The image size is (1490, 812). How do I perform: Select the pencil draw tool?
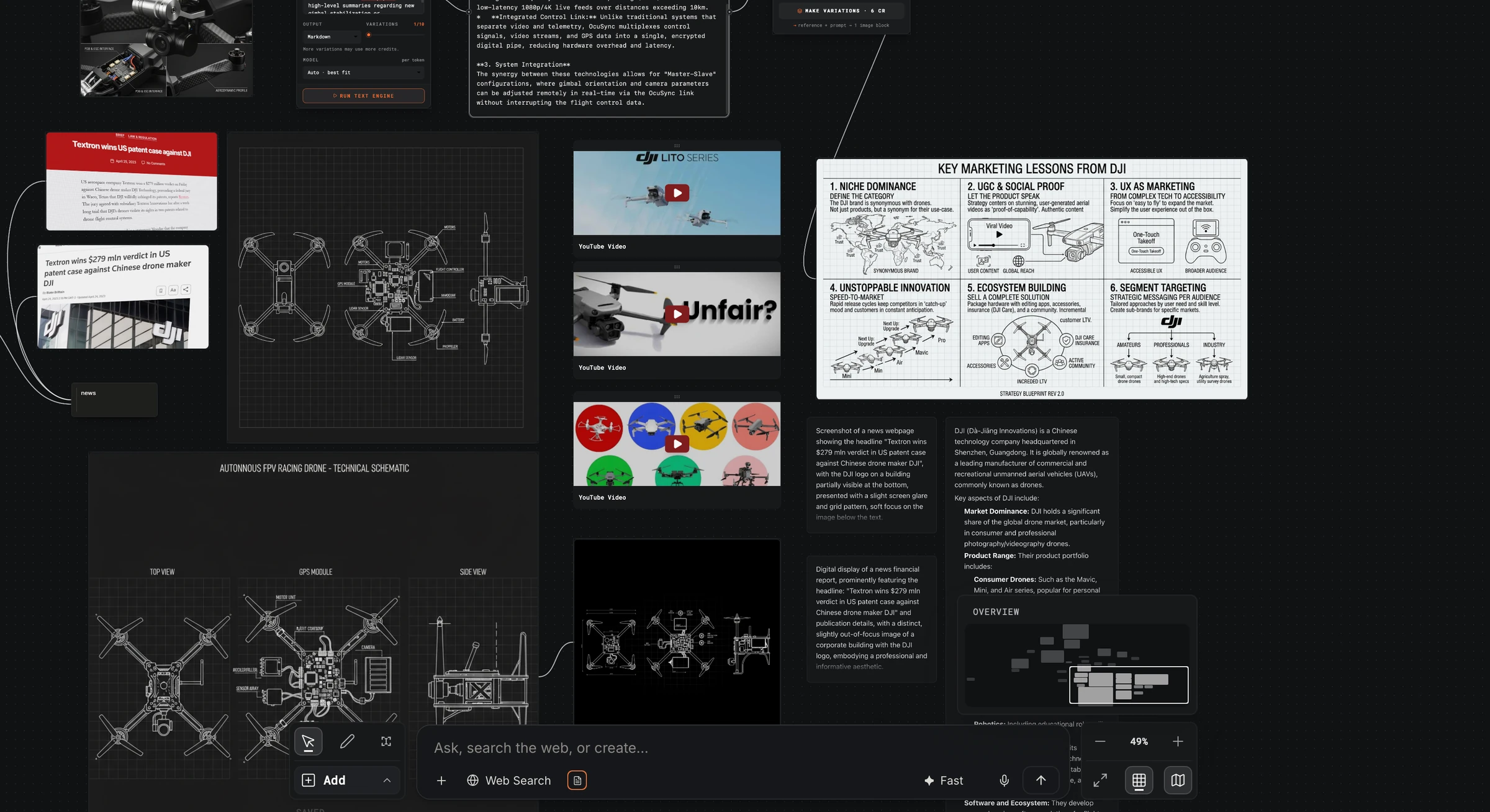[347, 741]
